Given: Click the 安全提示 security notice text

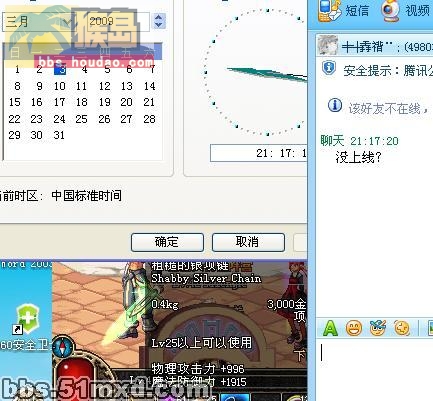Looking at the screenshot, I should pos(388,71).
